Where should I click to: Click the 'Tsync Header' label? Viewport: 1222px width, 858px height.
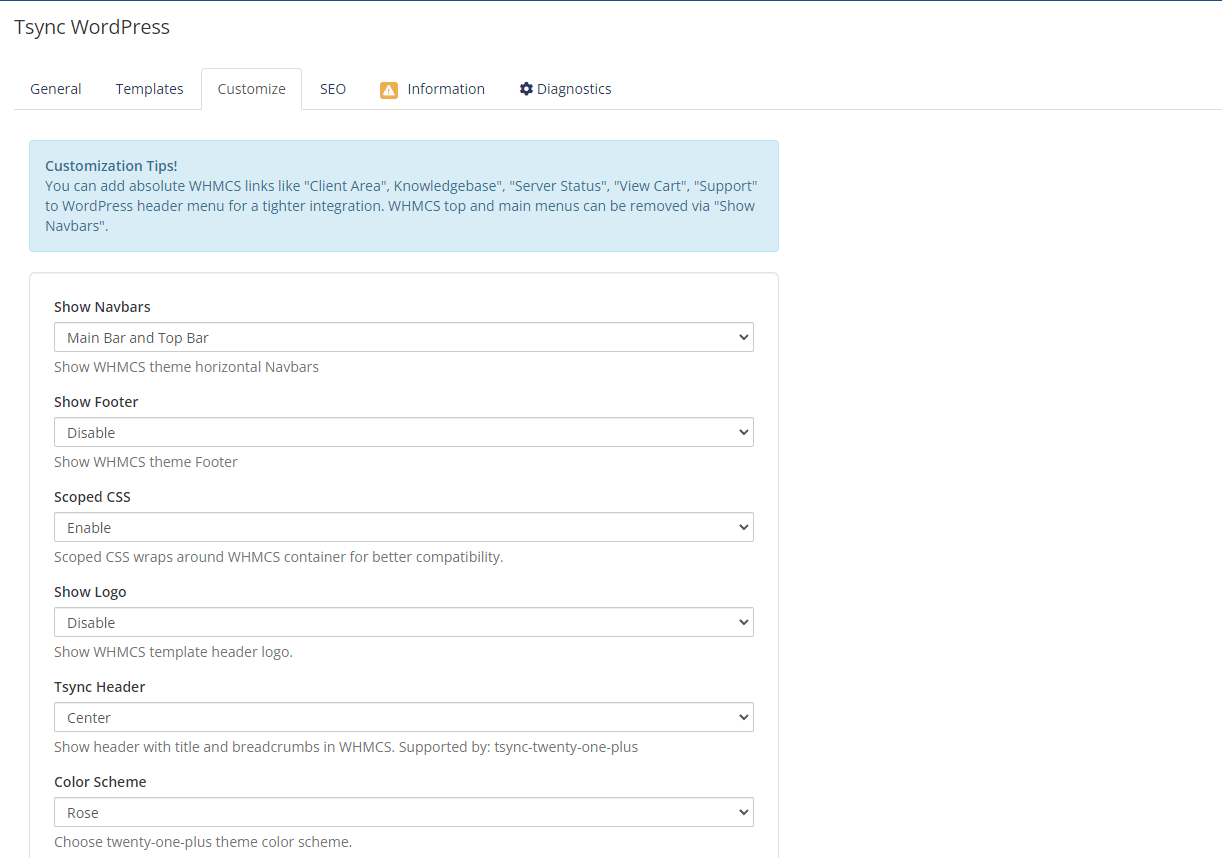pos(100,687)
